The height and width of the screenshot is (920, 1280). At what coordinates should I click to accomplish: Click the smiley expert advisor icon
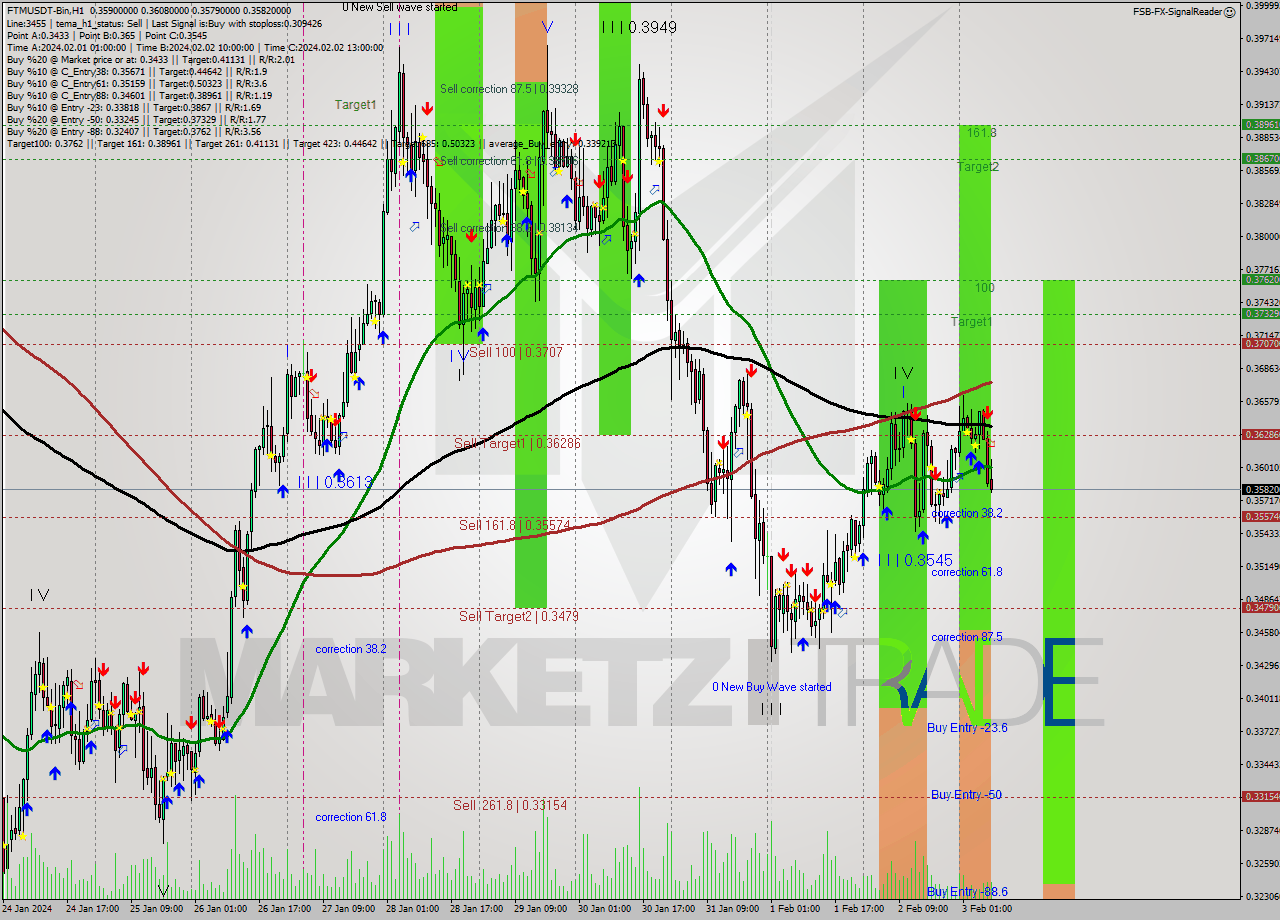[1230, 11]
